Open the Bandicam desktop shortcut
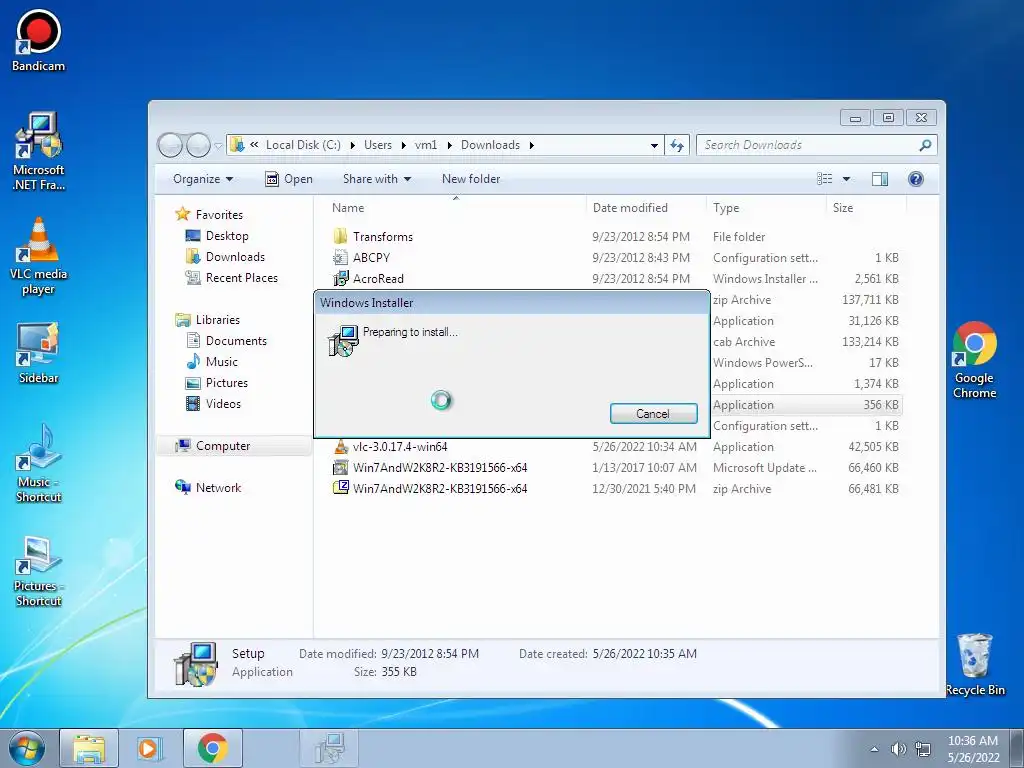Viewport: 1024px width, 768px height. pyautogui.click(x=38, y=40)
